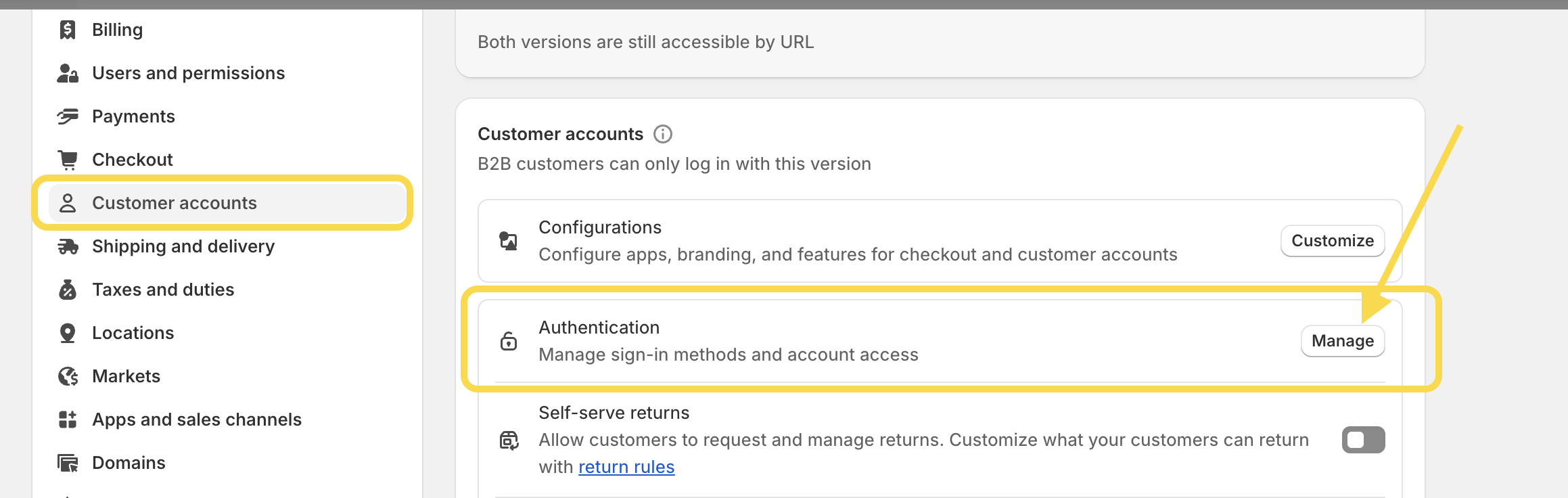Click 'Manage sign-in methods and account access'
1568x498 pixels.
729,355
